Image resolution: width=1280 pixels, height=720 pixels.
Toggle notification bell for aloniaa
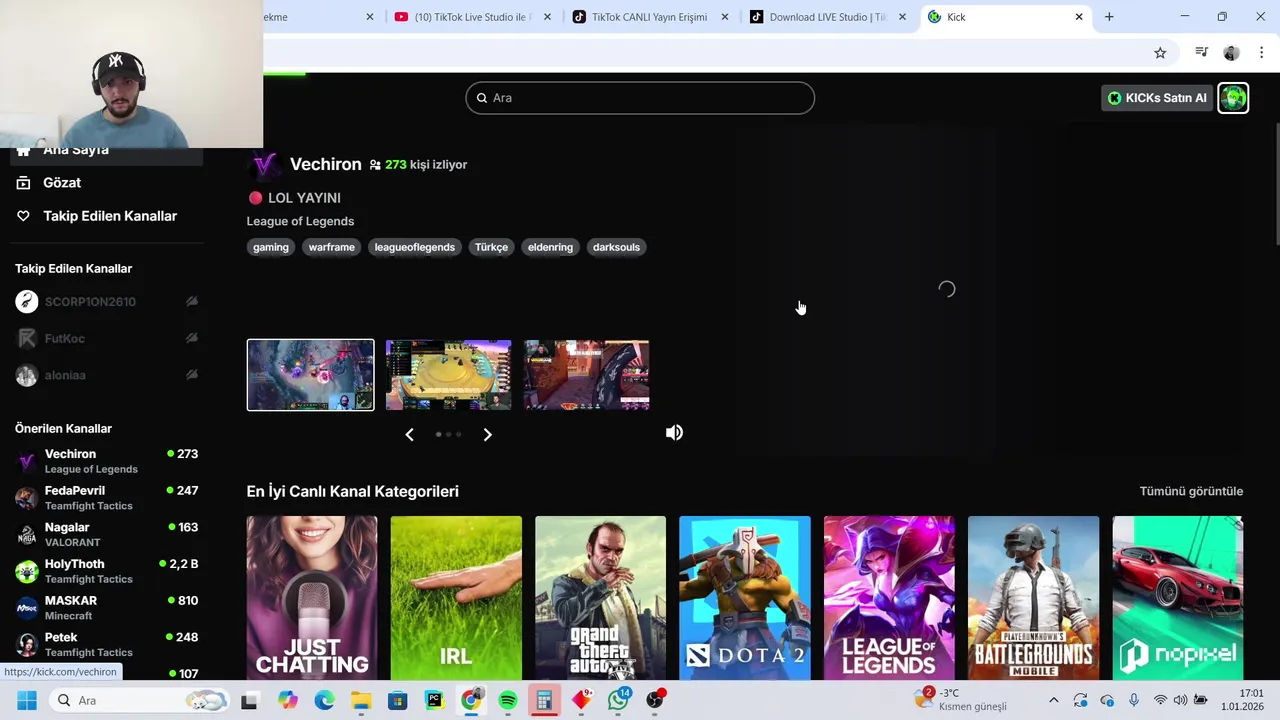191,376
